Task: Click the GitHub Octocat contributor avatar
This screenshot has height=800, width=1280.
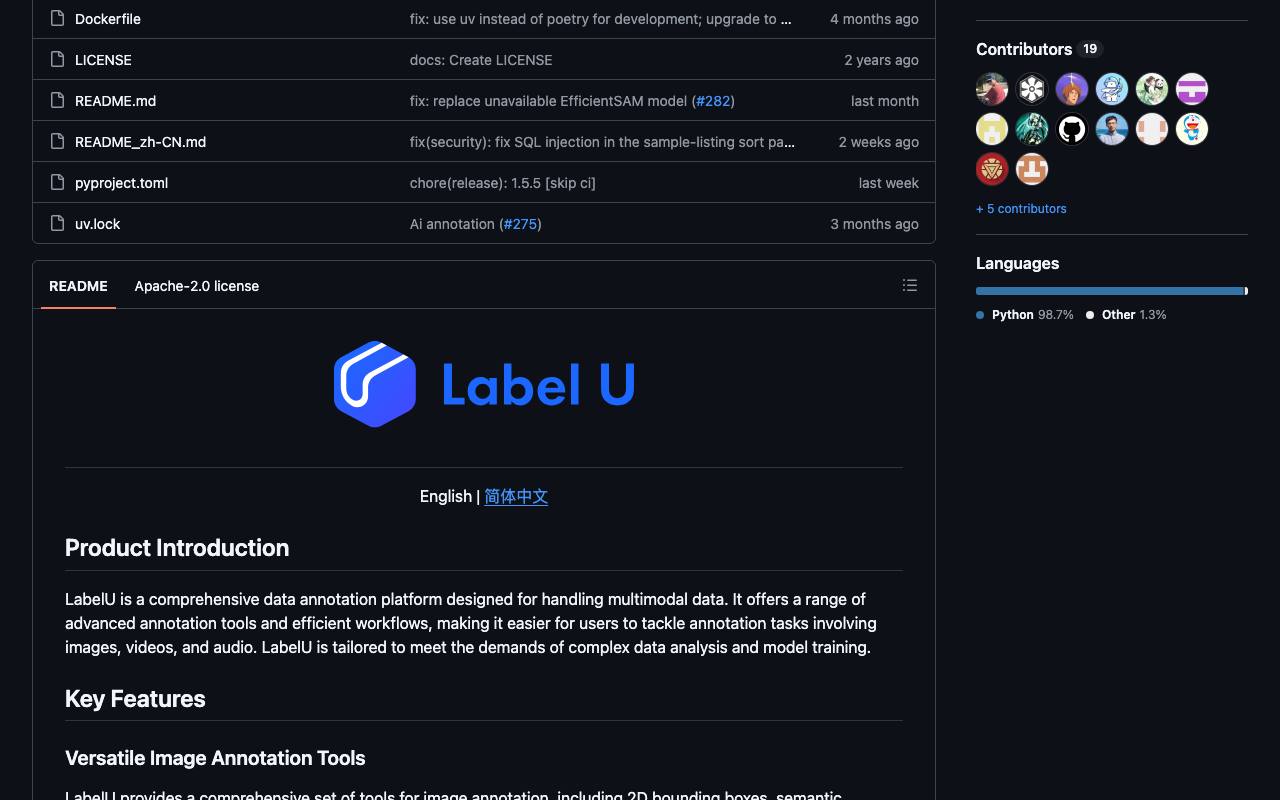Action: point(1072,129)
